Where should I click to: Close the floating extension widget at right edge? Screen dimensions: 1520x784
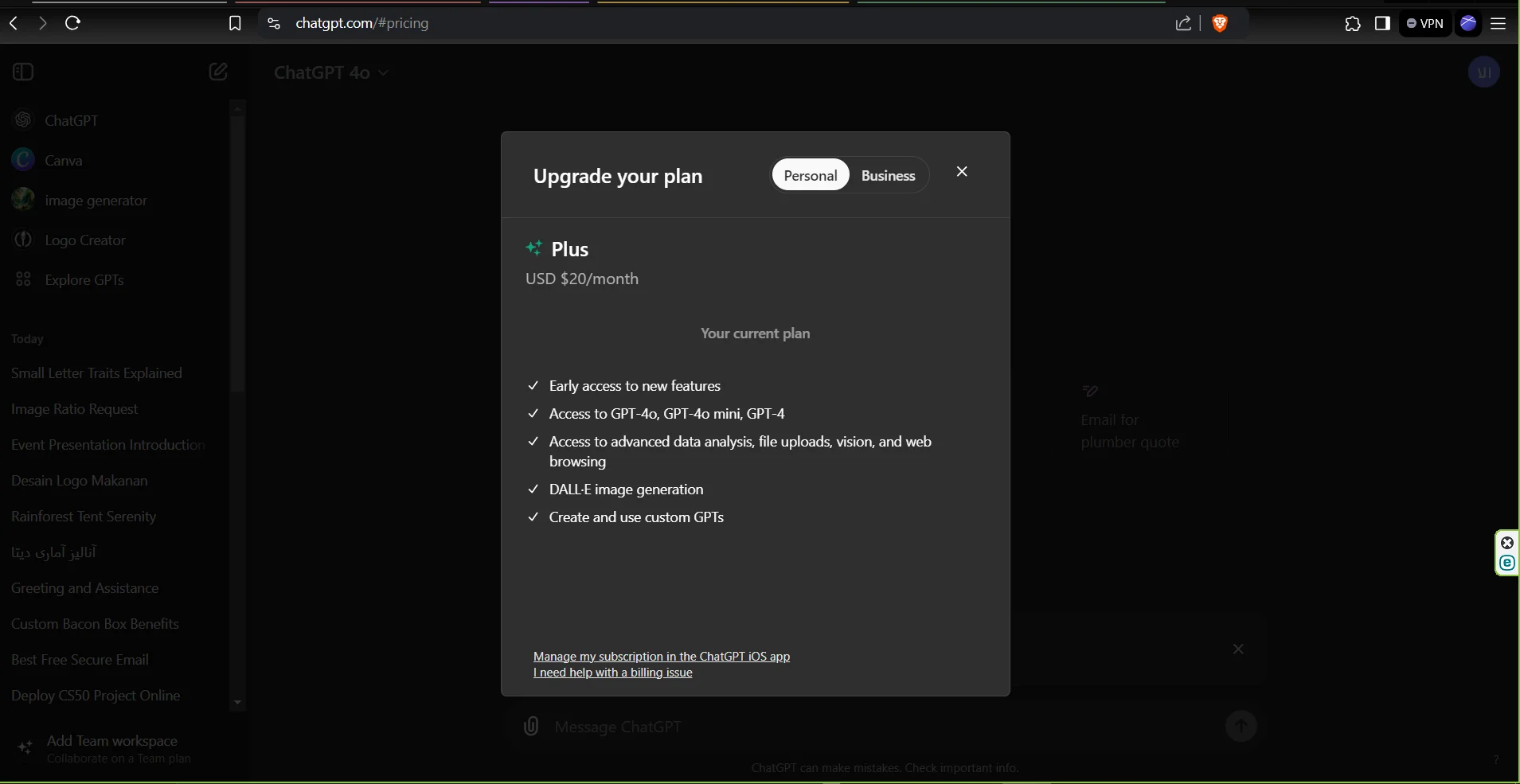click(1507, 543)
